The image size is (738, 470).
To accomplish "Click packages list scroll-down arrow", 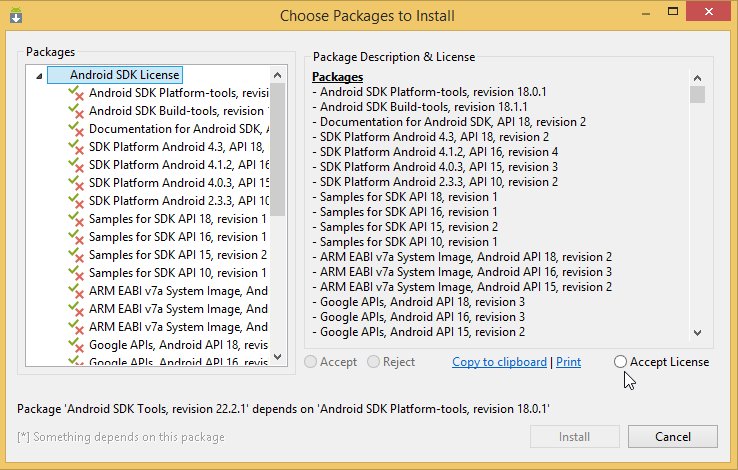I will pyautogui.click(x=278, y=357).
